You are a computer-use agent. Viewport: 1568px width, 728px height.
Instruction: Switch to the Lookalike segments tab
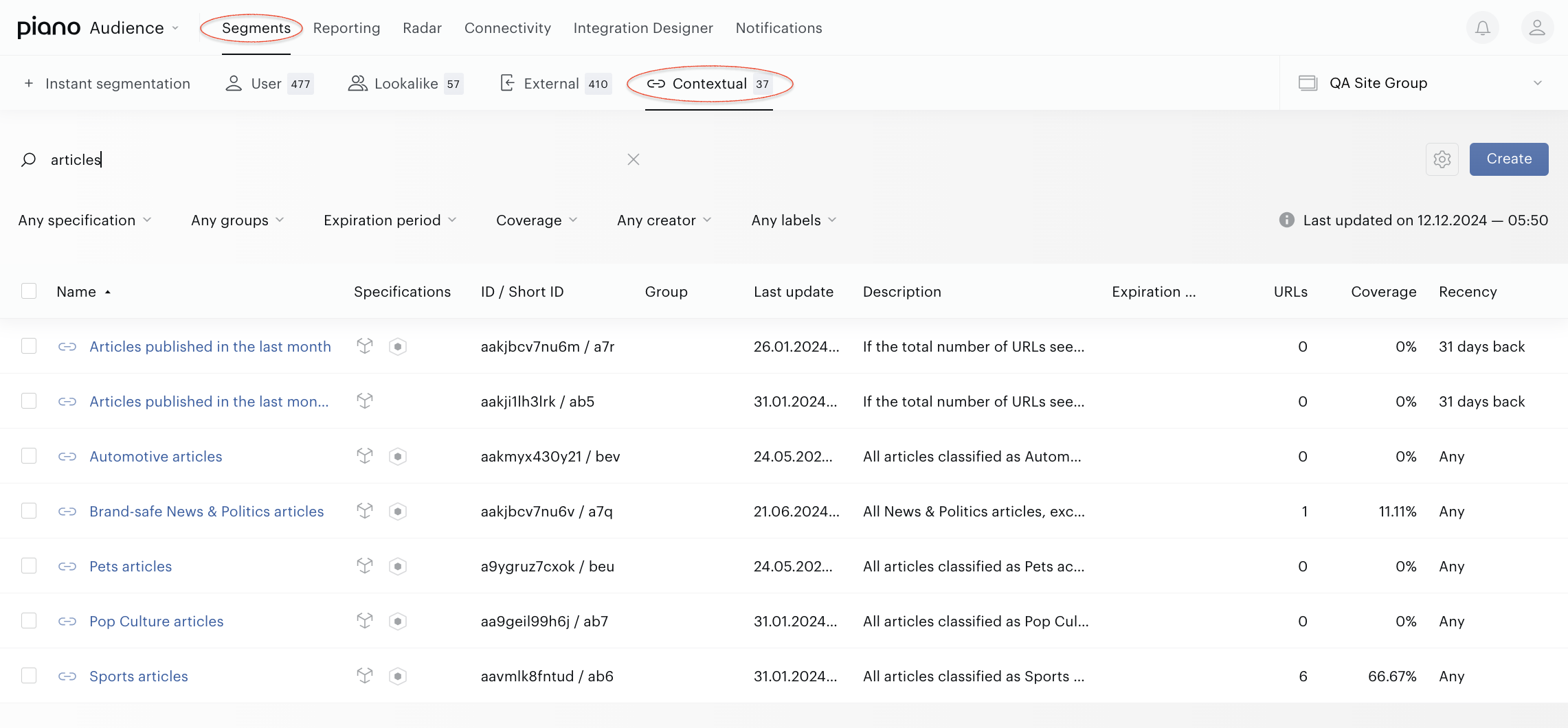click(x=405, y=84)
